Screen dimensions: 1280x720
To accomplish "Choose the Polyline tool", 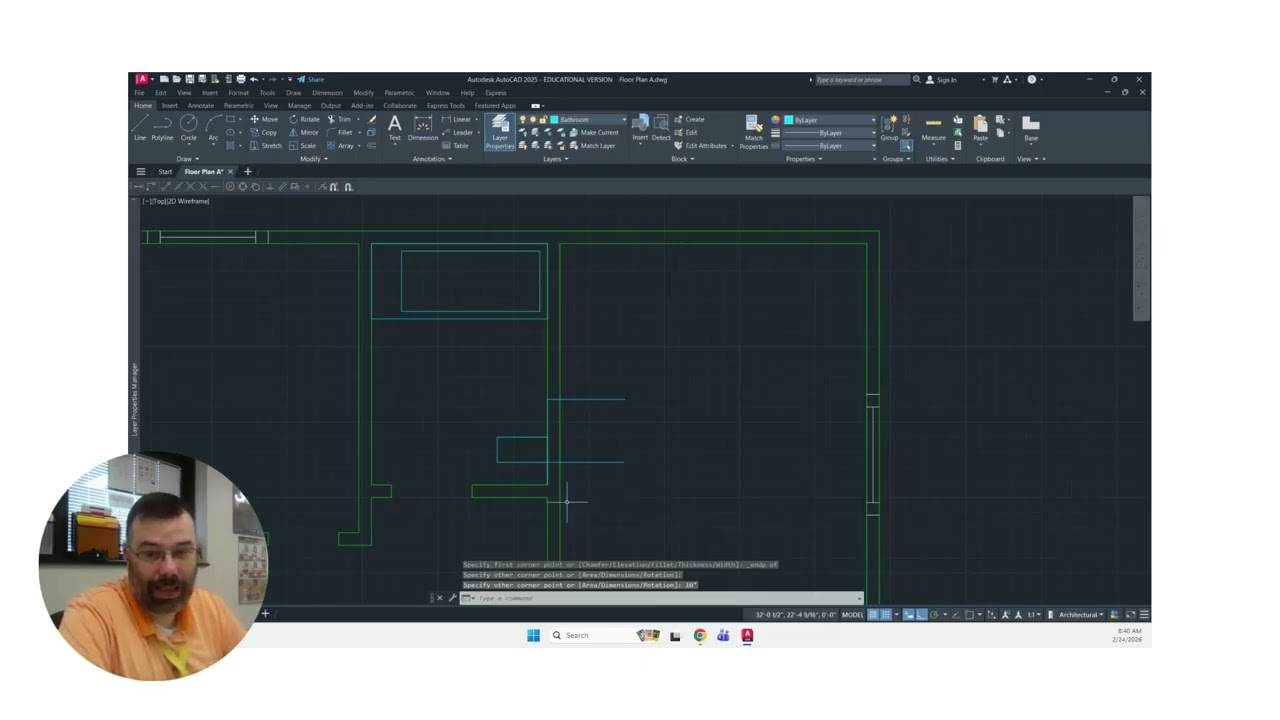I will pyautogui.click(x=162, y=127).
